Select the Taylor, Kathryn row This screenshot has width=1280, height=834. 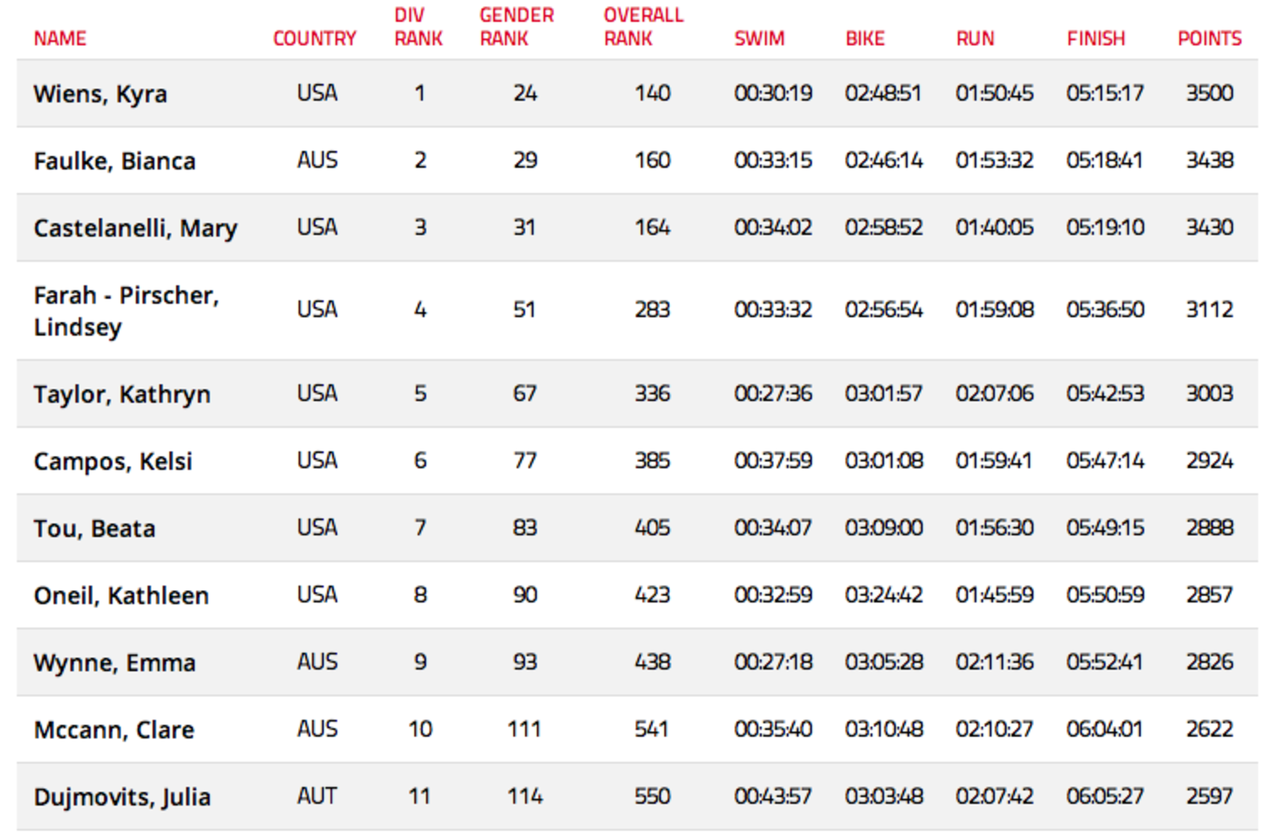637,394
